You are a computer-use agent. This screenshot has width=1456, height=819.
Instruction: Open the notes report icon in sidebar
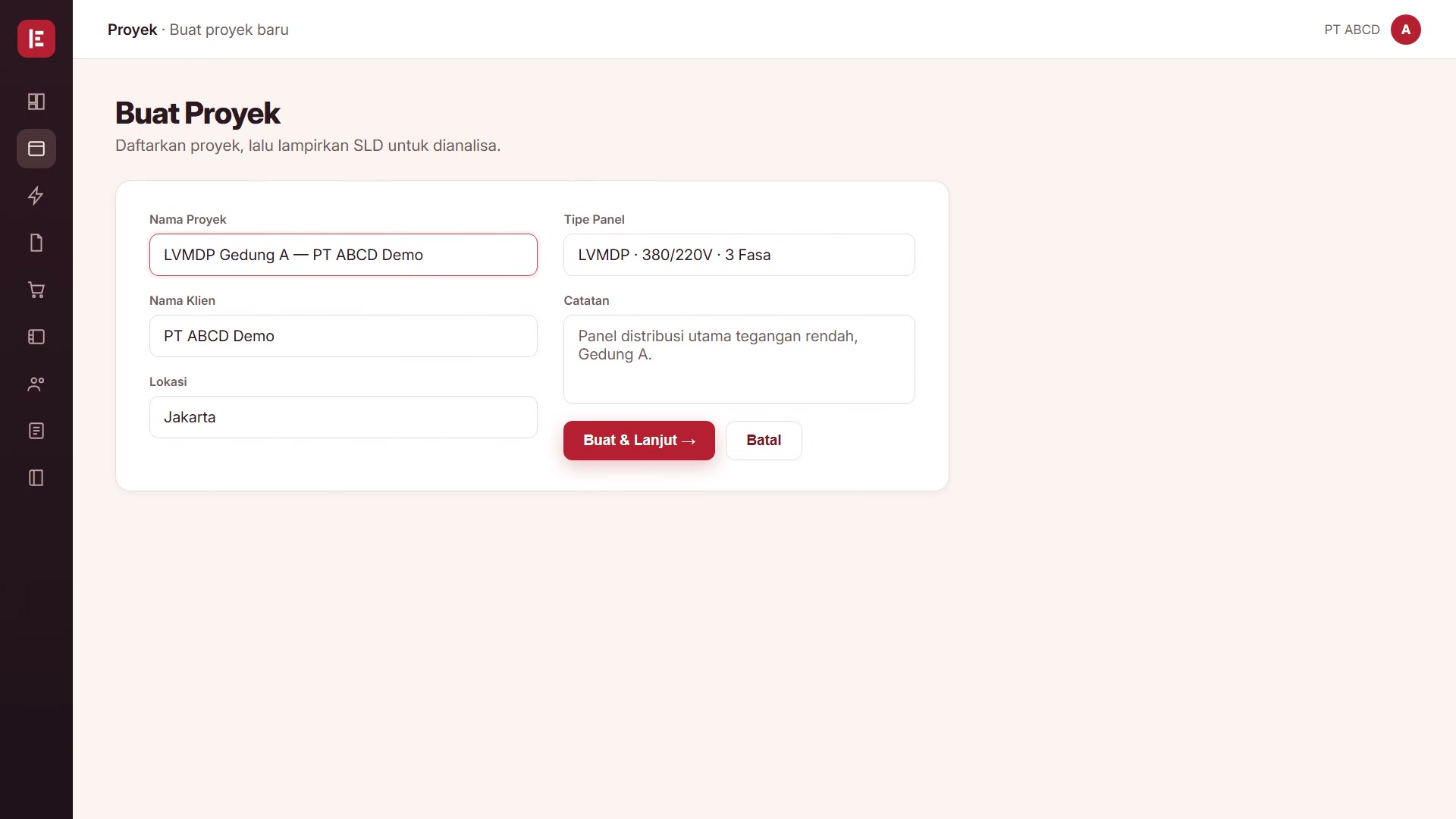click(x=36, y=431)
